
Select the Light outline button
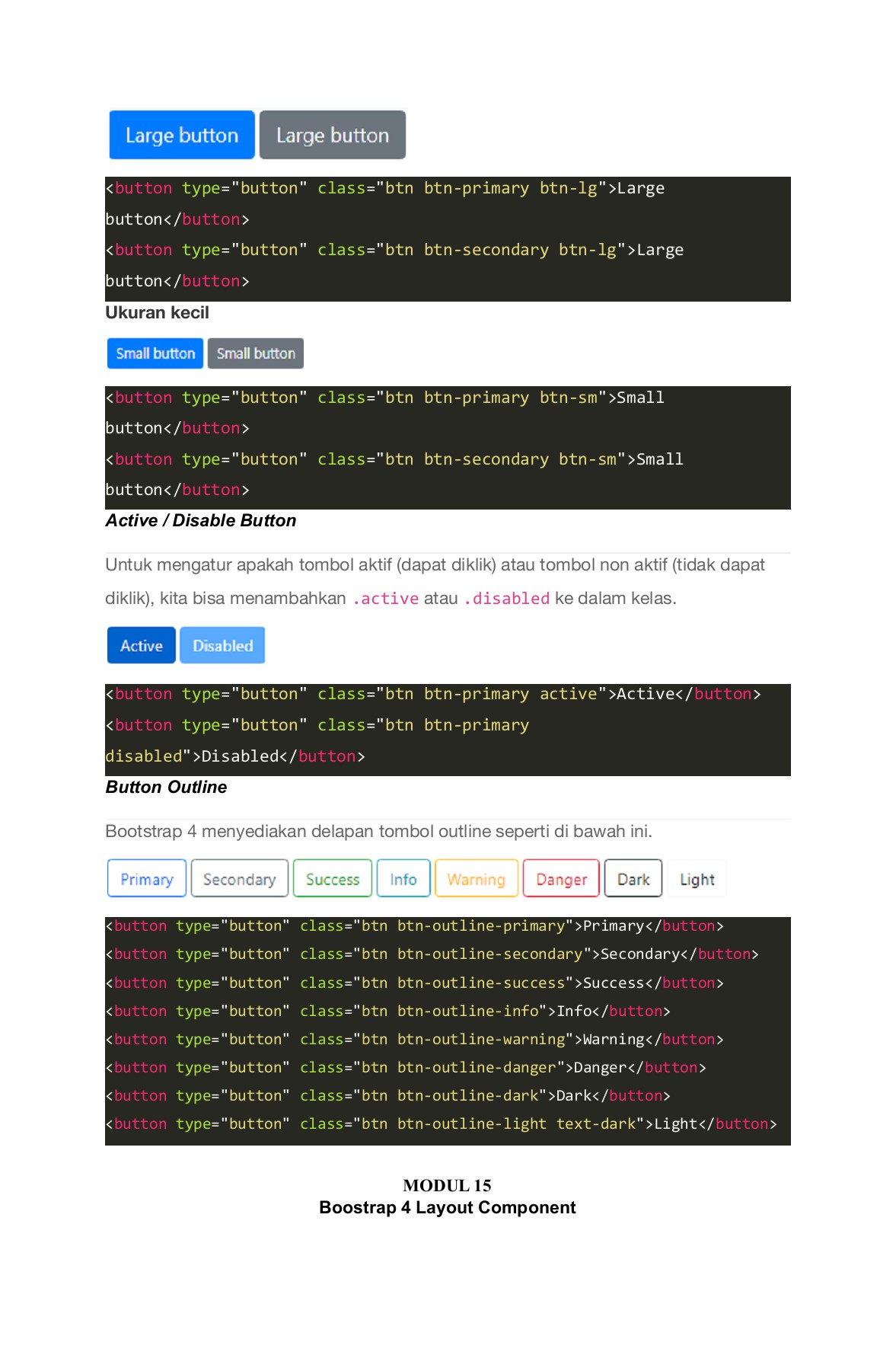pos(697,879)
